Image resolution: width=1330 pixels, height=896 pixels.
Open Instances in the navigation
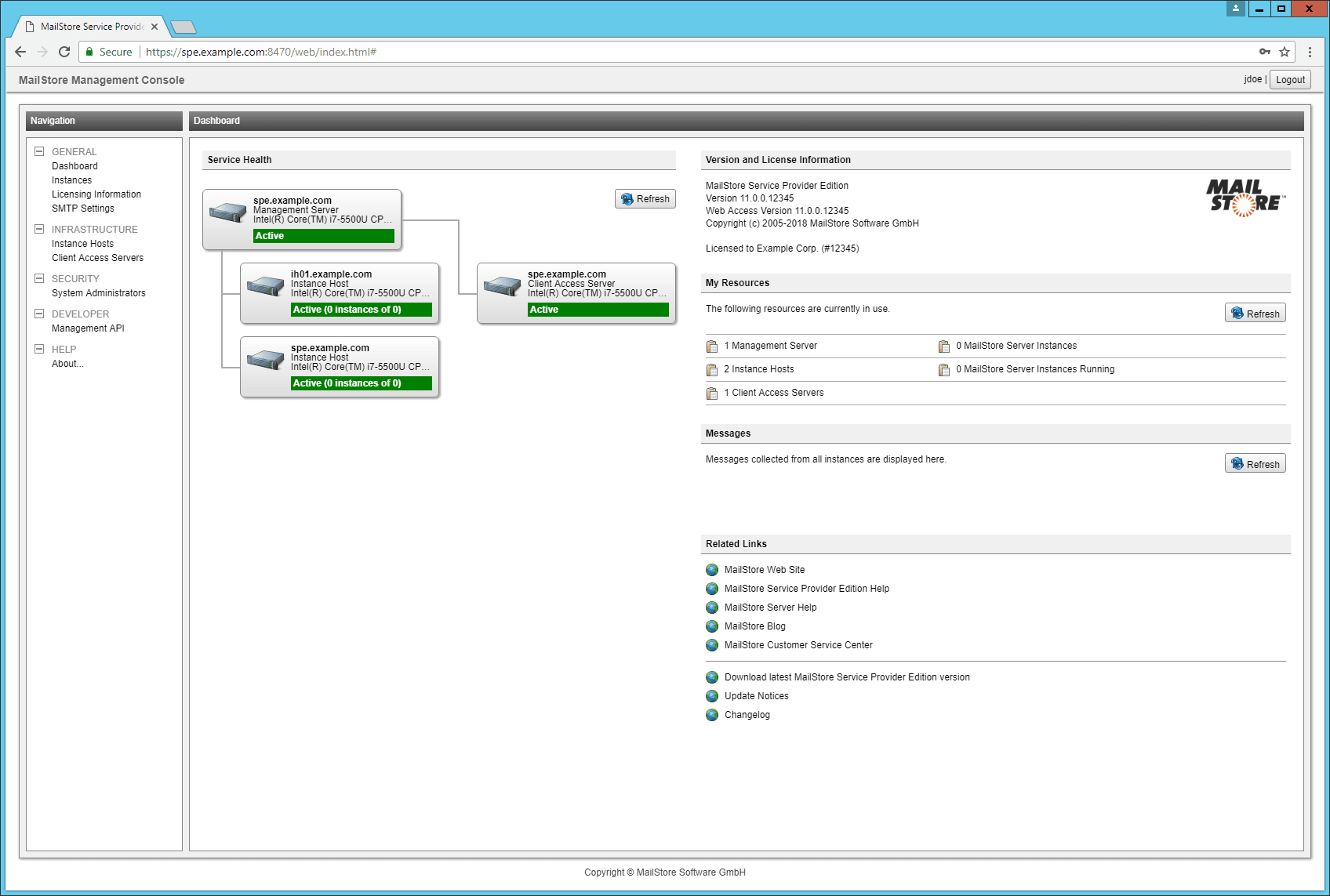71,180
